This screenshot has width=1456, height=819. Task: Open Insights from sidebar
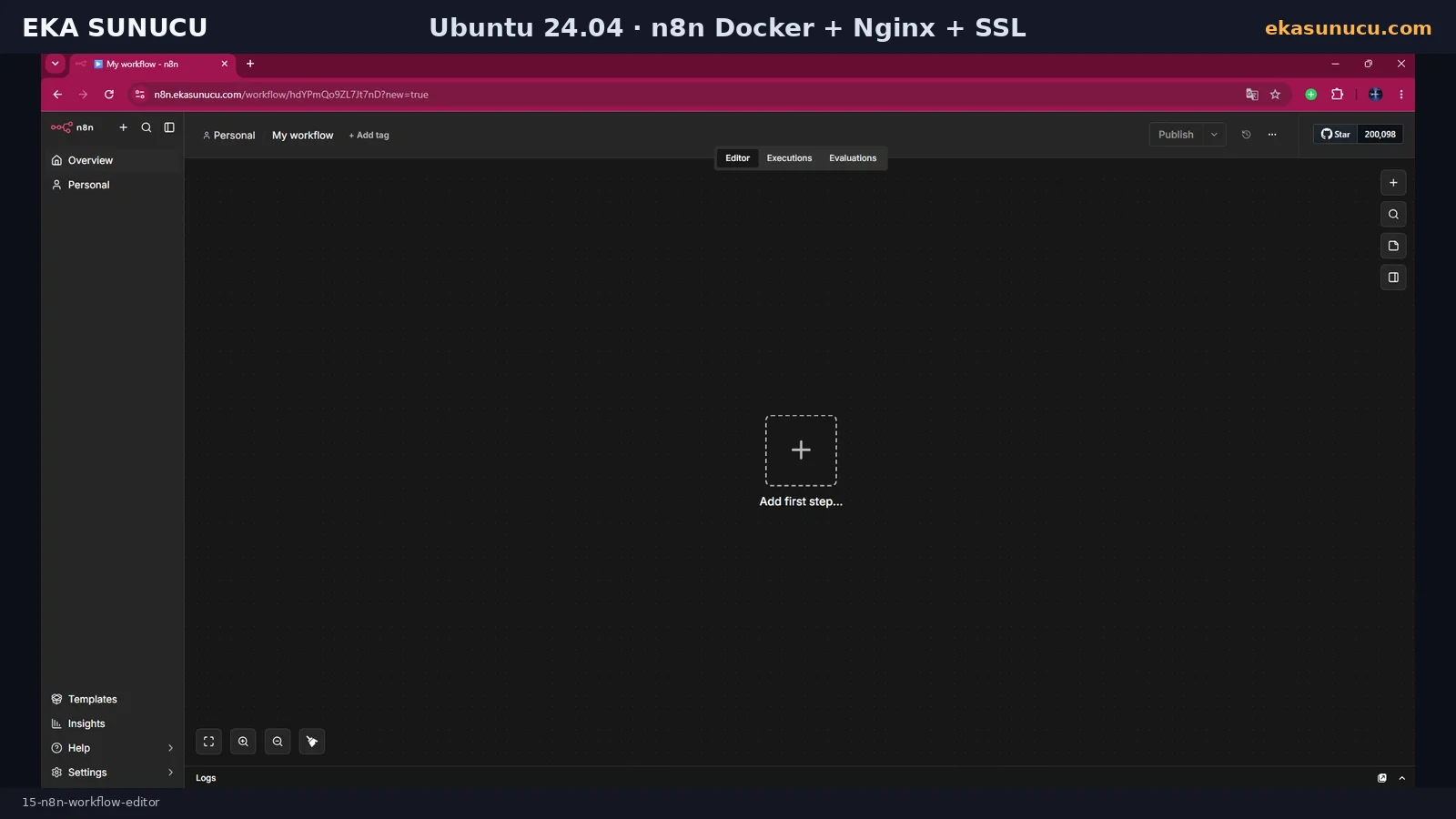[112, 723]
